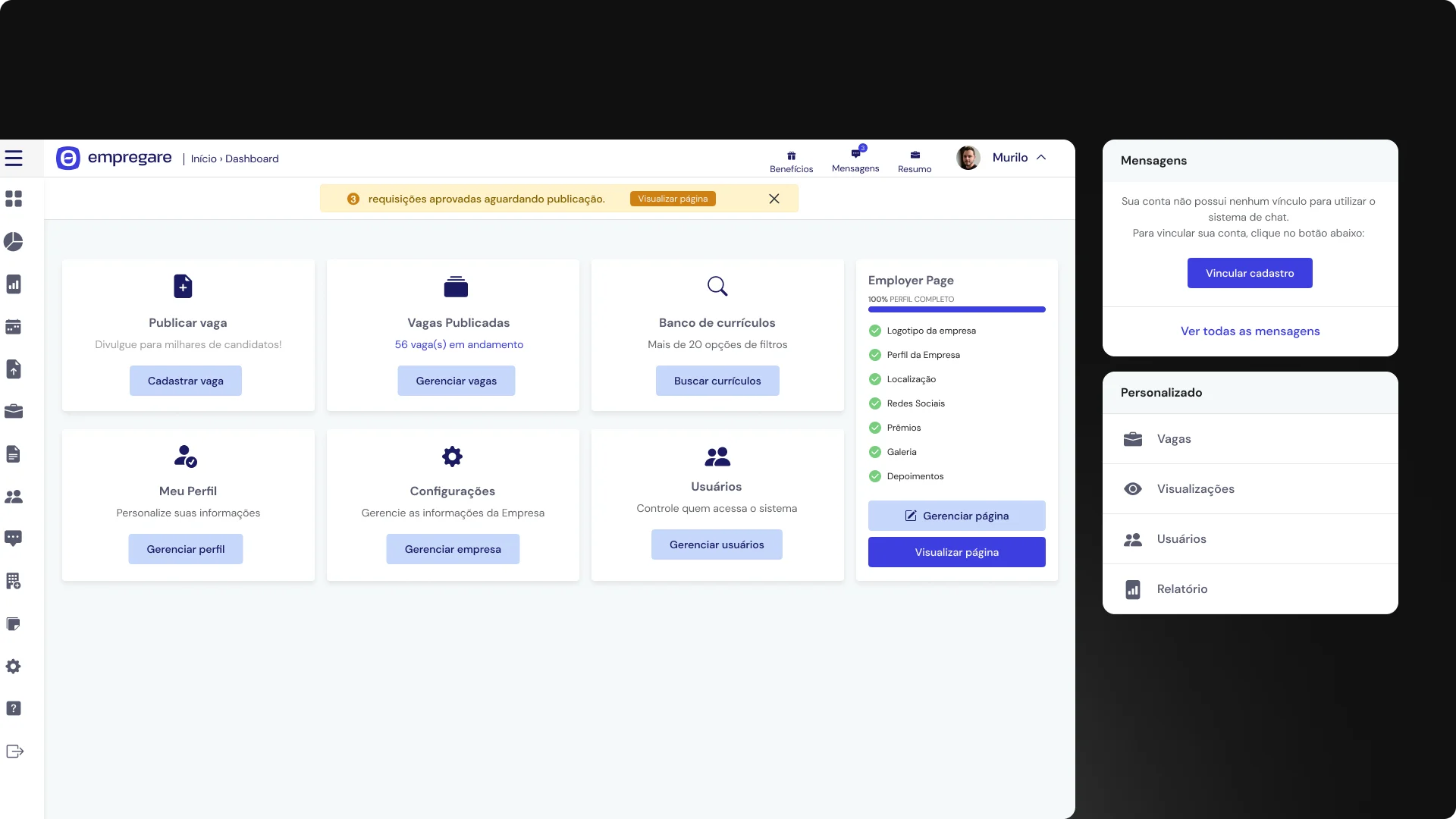Image resolution: width=1456 pixels, height=819 pixels.
Task: Click the Employer Page progress bar
Action: pyautogui.click(x=956, y=309)
